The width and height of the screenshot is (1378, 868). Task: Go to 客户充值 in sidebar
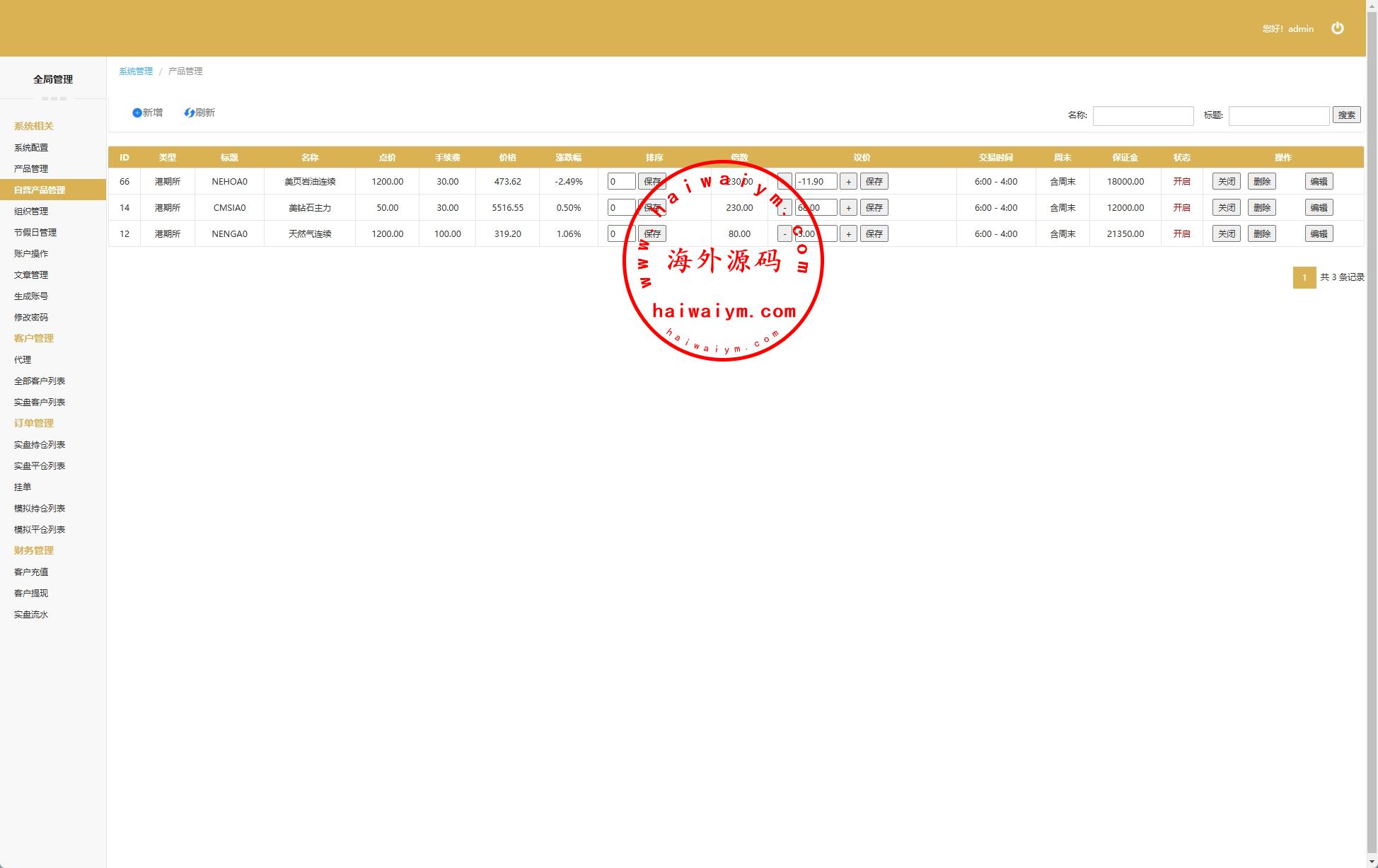[31, 572]
